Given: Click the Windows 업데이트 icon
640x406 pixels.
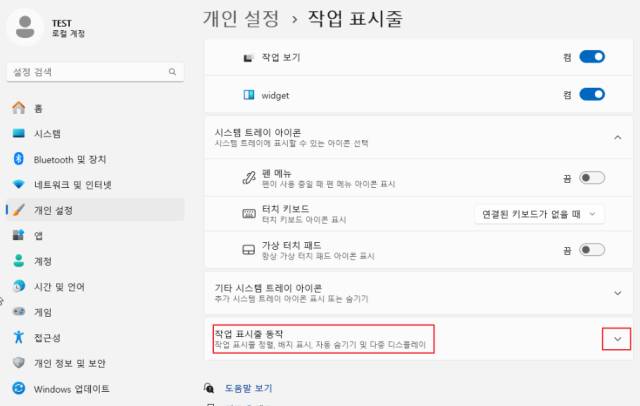Looking at the screenshot, I should [x=18, y=389].
